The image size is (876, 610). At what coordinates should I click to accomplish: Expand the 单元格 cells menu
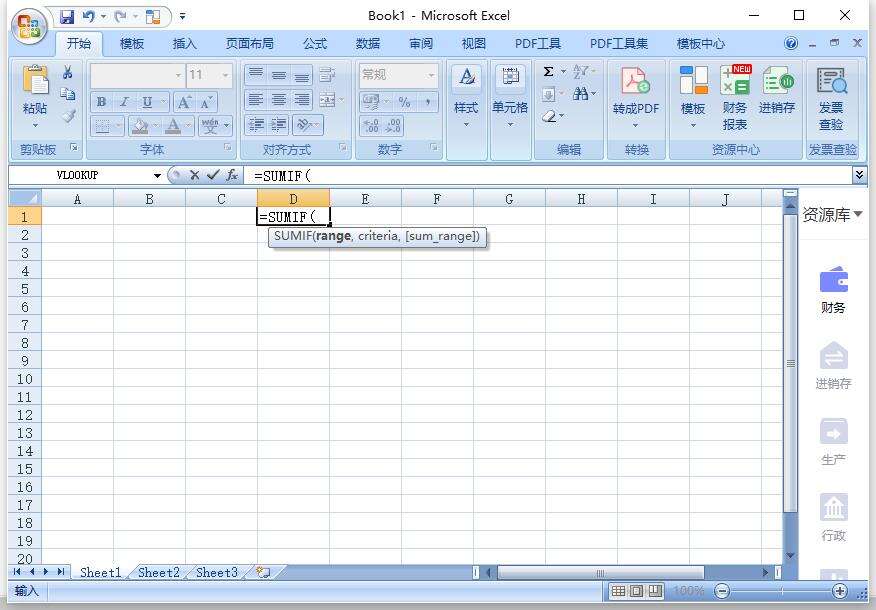tap(510, 125)
